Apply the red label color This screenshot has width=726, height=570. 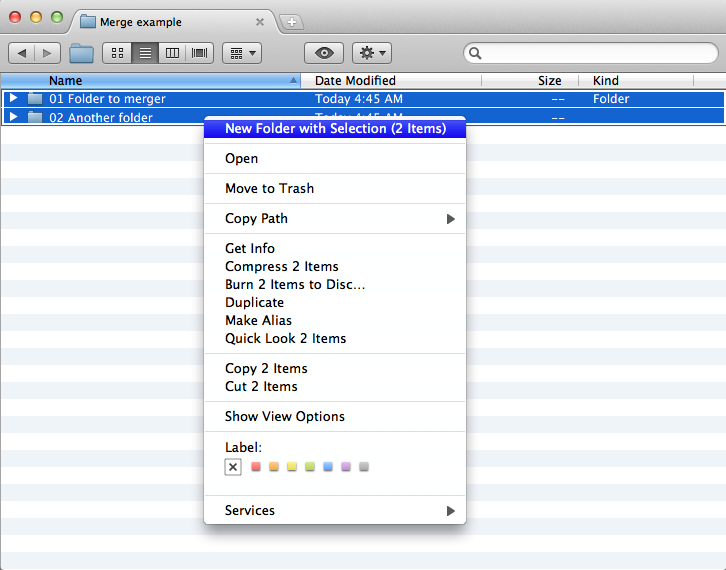pyautogui.click(x=256, y=466)
